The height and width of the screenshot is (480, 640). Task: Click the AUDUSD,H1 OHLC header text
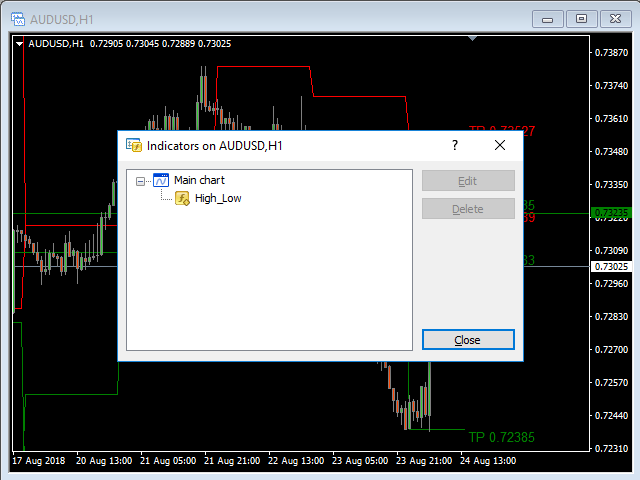tap(129, 44)
